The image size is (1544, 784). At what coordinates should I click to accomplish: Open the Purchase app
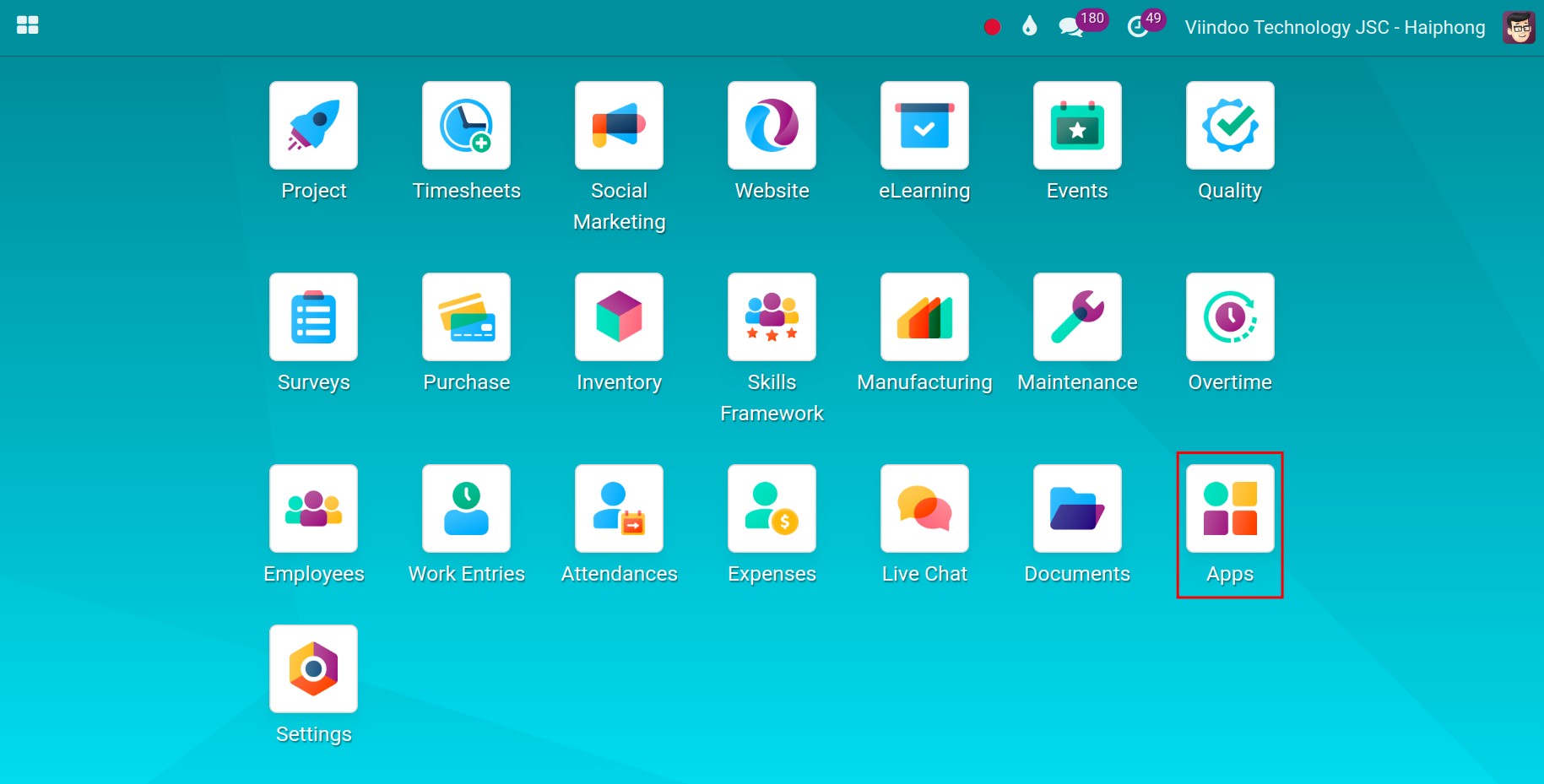point(466,317)
